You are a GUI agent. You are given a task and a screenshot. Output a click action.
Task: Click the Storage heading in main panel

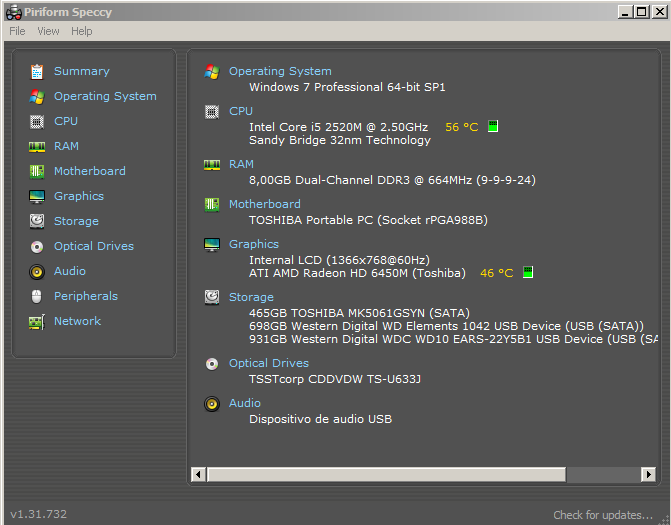coord(251,297)
